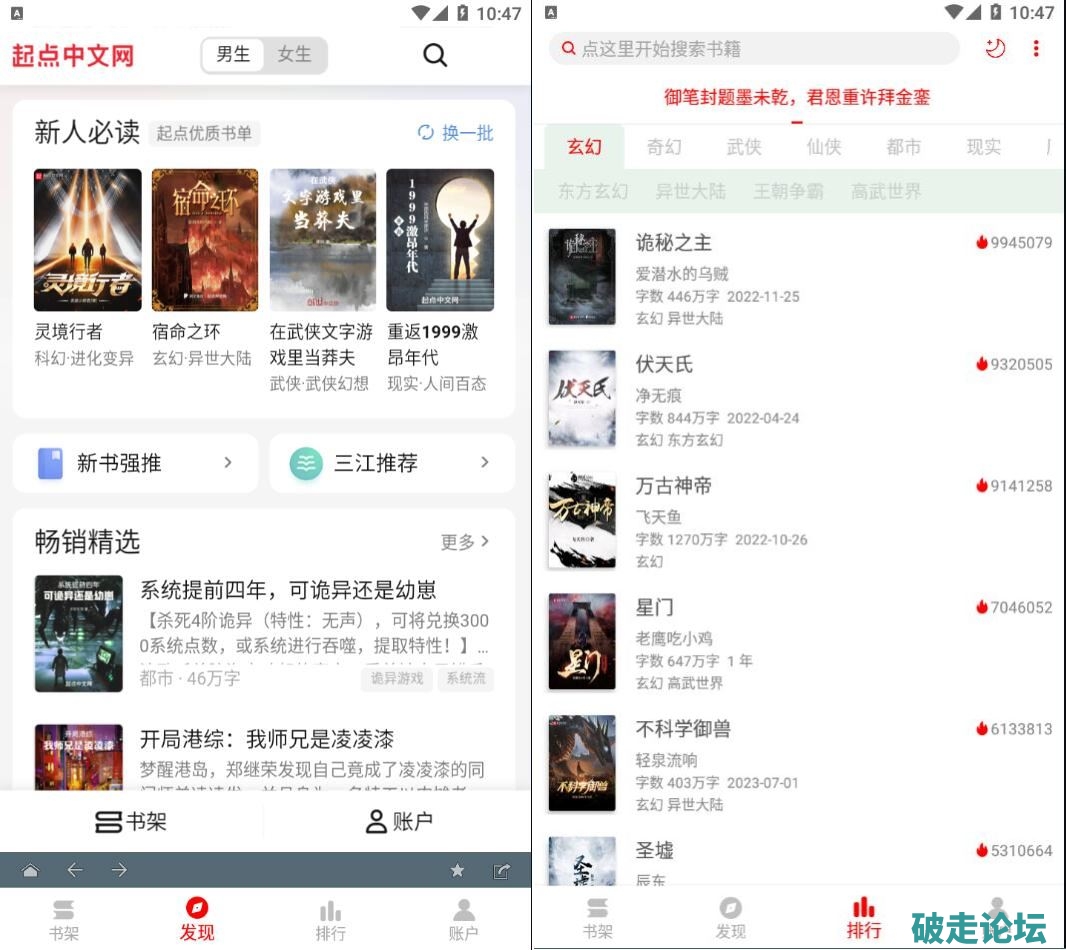1066x950 pixels.
Task: Tap the share icon in browser bar
Action: tap(502, 870)
